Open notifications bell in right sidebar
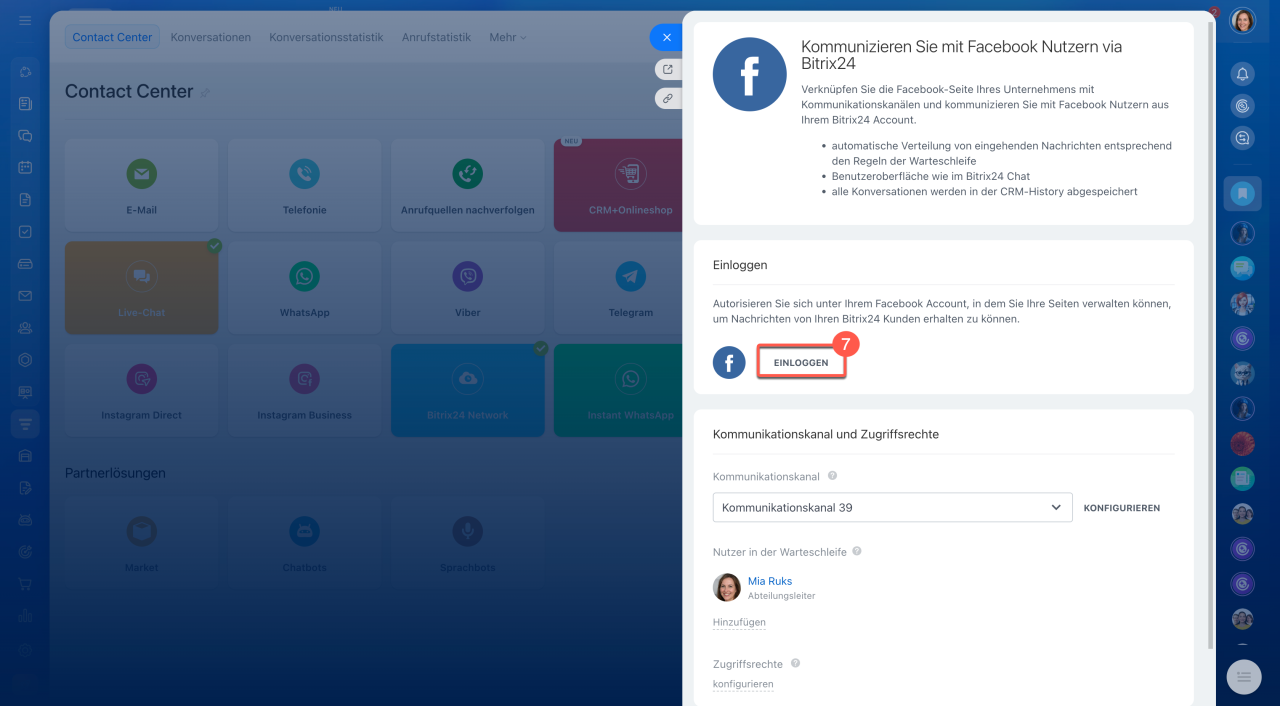Viewport: 1280px width, 706px height. (x=1242, y=74)
